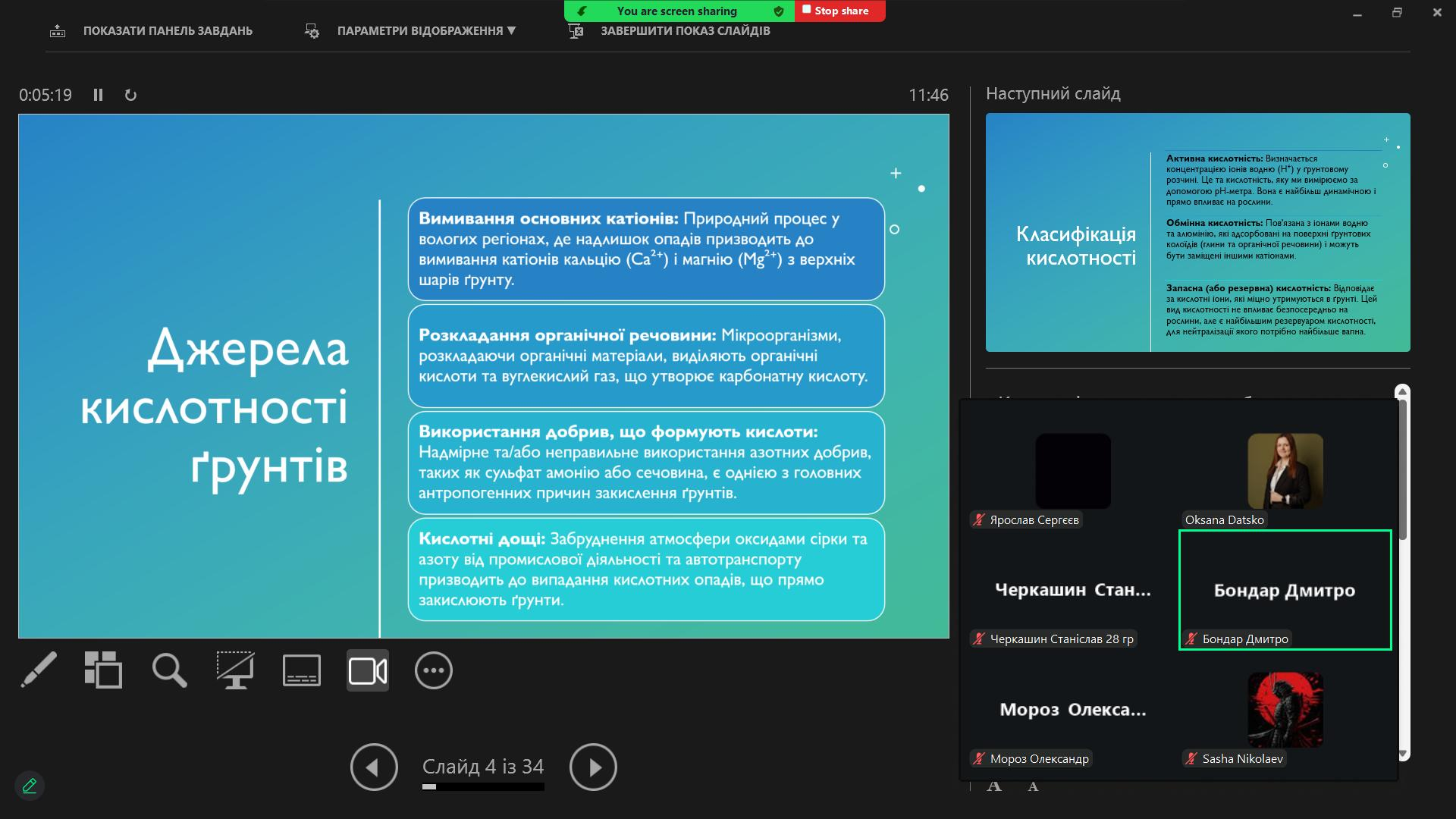This screenshot has height=819, width=1456.
Task: Toggle subtitles display icon
Action: tap(301, 670)
